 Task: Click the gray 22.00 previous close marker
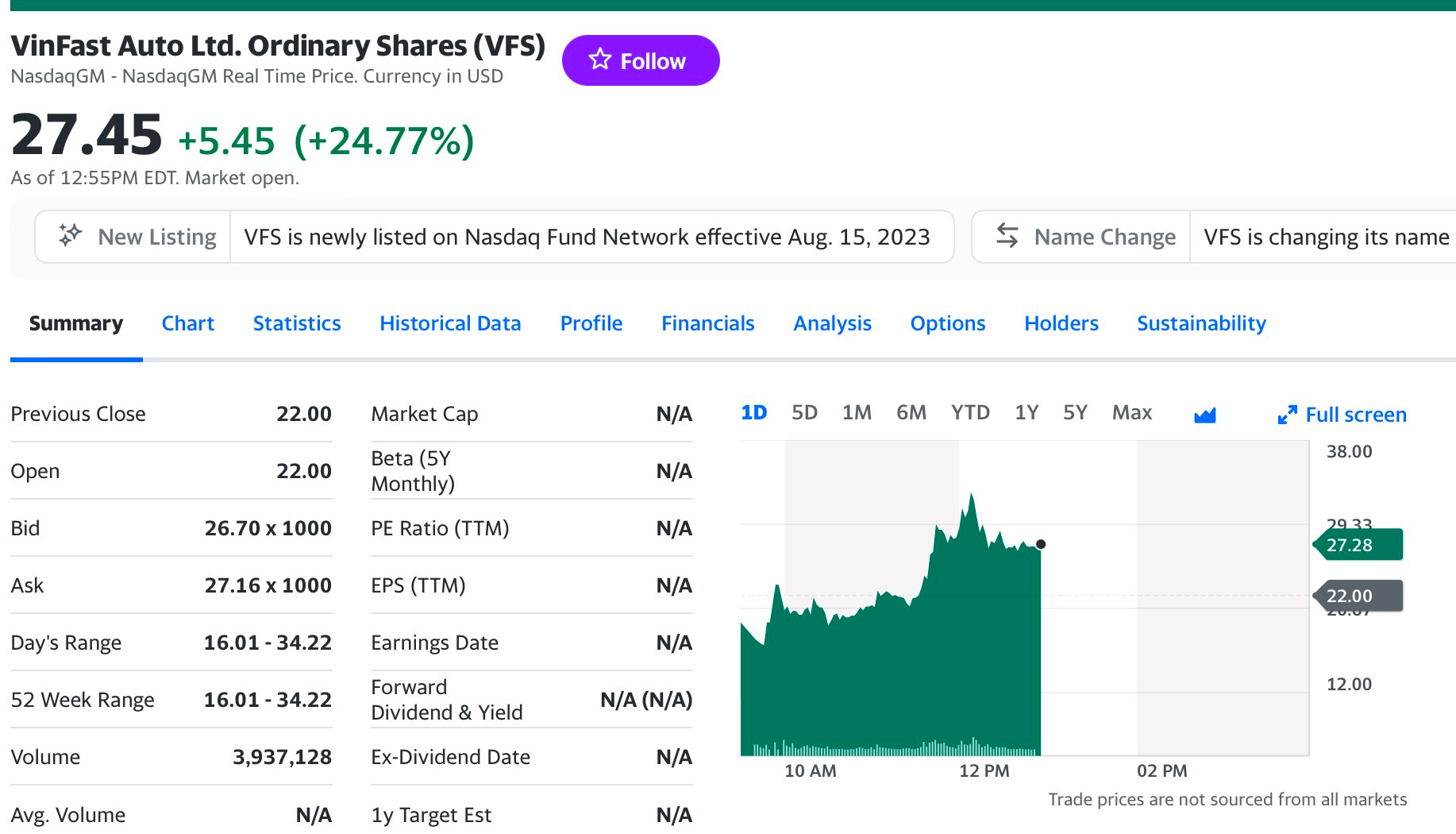[x=1358, y=596]
